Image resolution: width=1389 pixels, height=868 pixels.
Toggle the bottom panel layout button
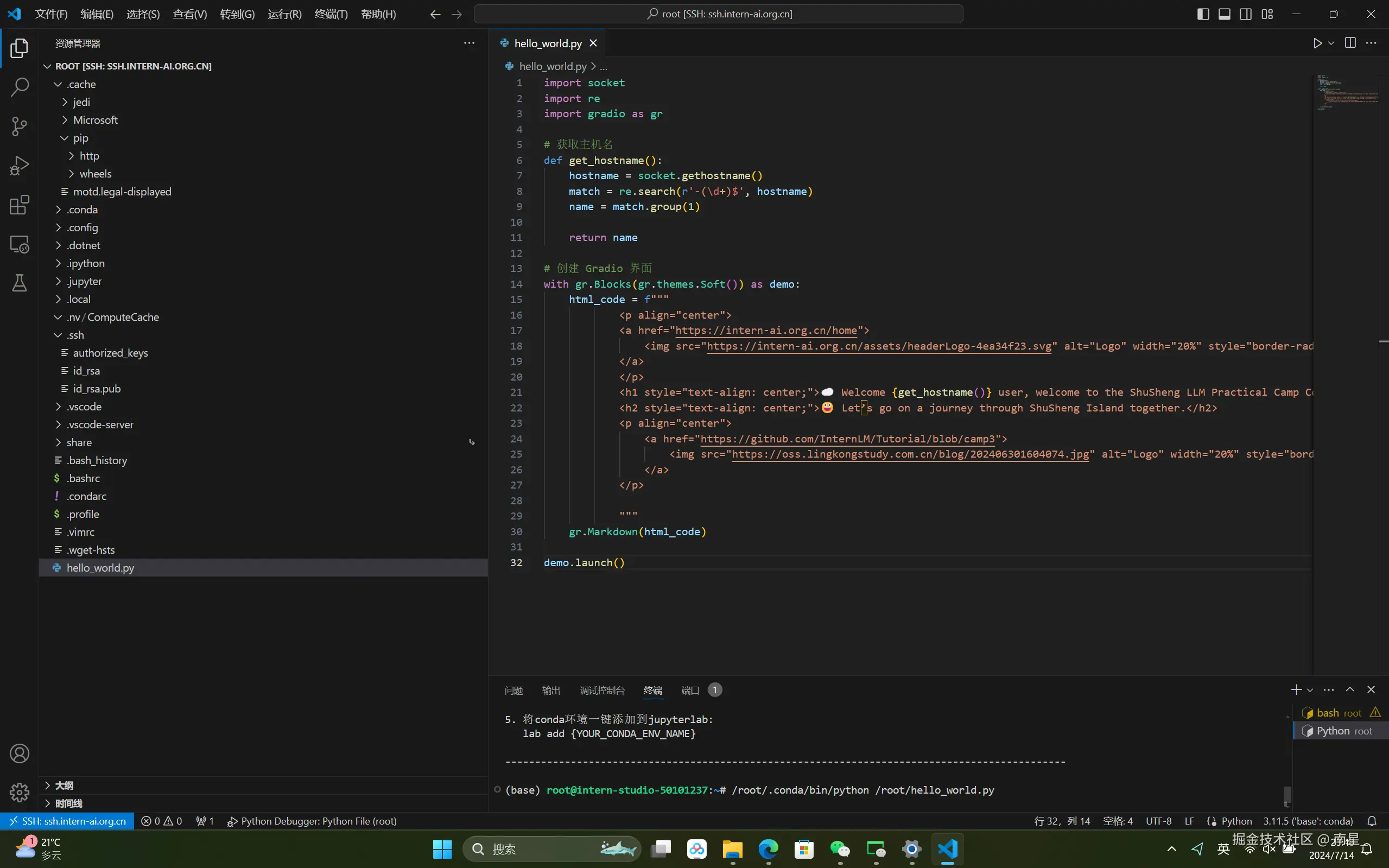pos(1225,14)
